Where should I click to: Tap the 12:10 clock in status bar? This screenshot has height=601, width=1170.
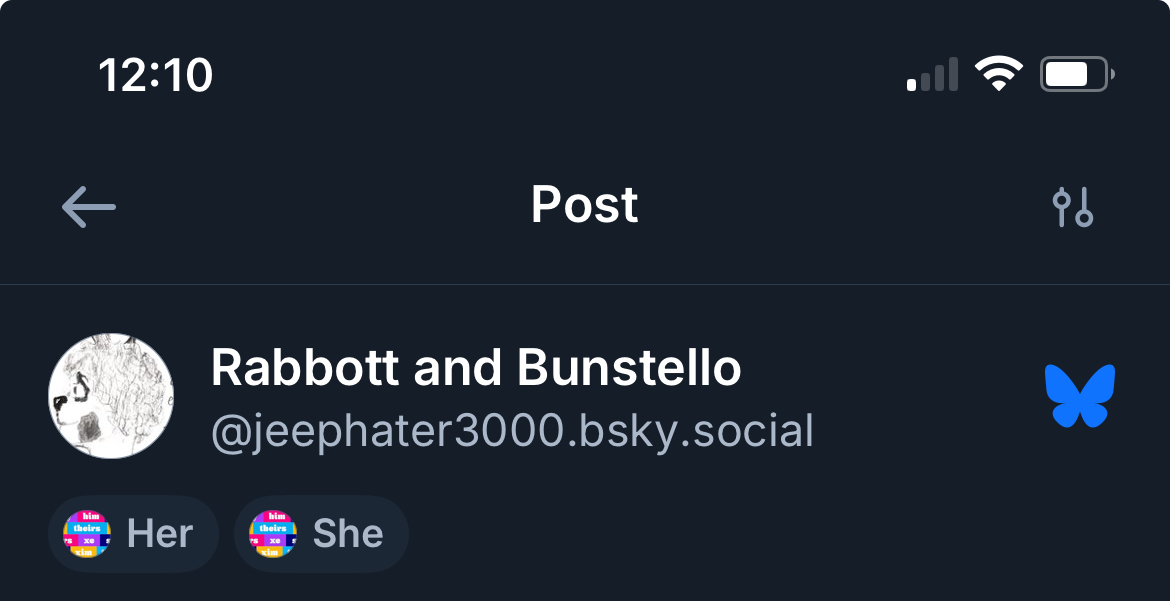(x=155, y=75)
